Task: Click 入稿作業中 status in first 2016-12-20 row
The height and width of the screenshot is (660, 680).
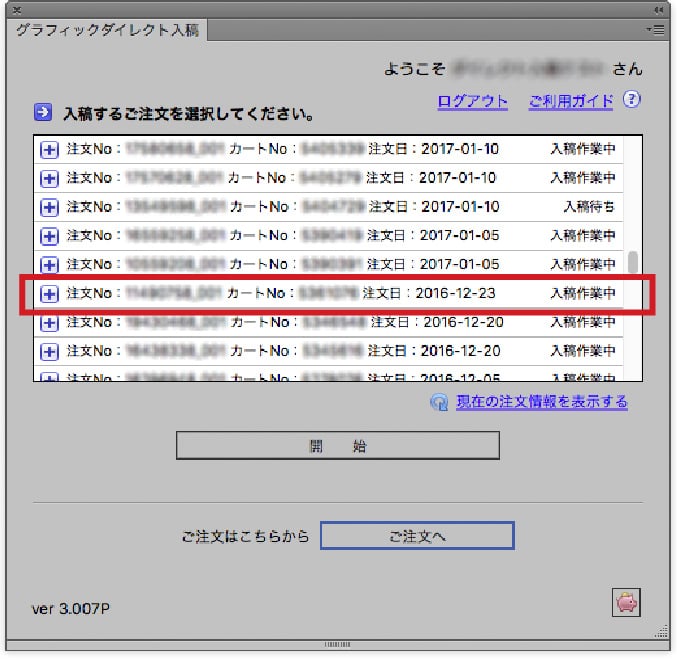Action: [x=582, y=322]
